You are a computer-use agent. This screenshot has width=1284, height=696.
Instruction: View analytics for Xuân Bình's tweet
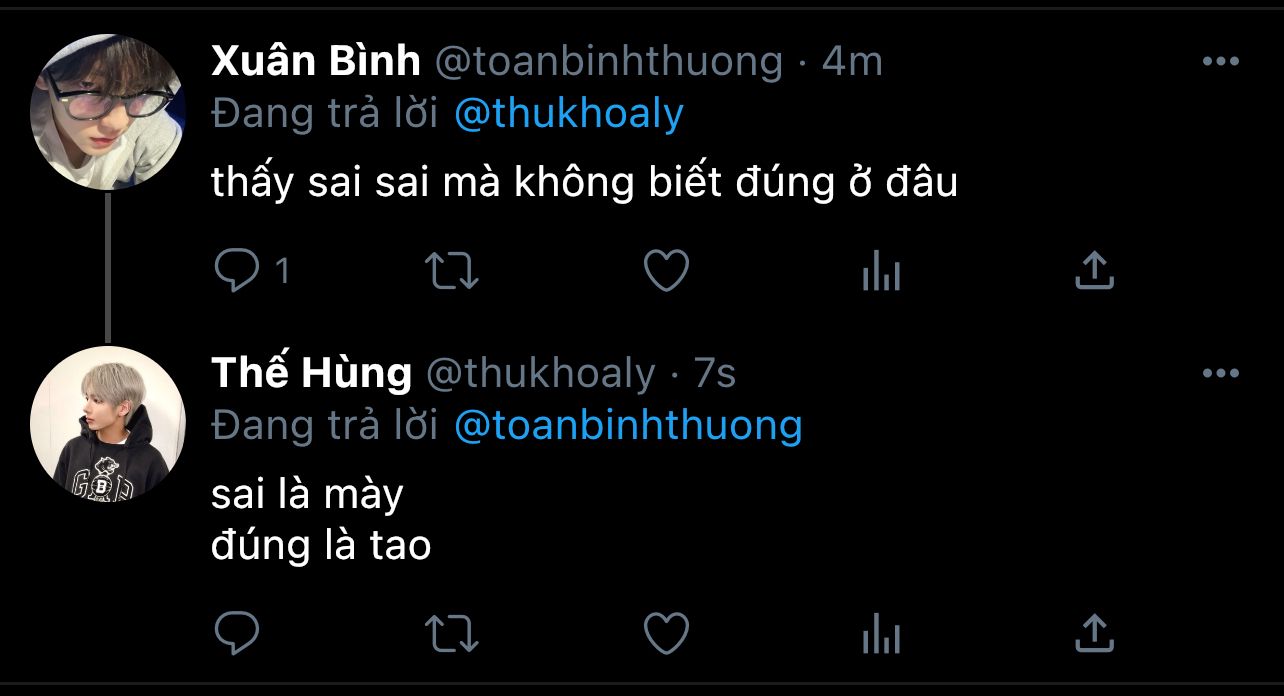(x=881, y=271)
